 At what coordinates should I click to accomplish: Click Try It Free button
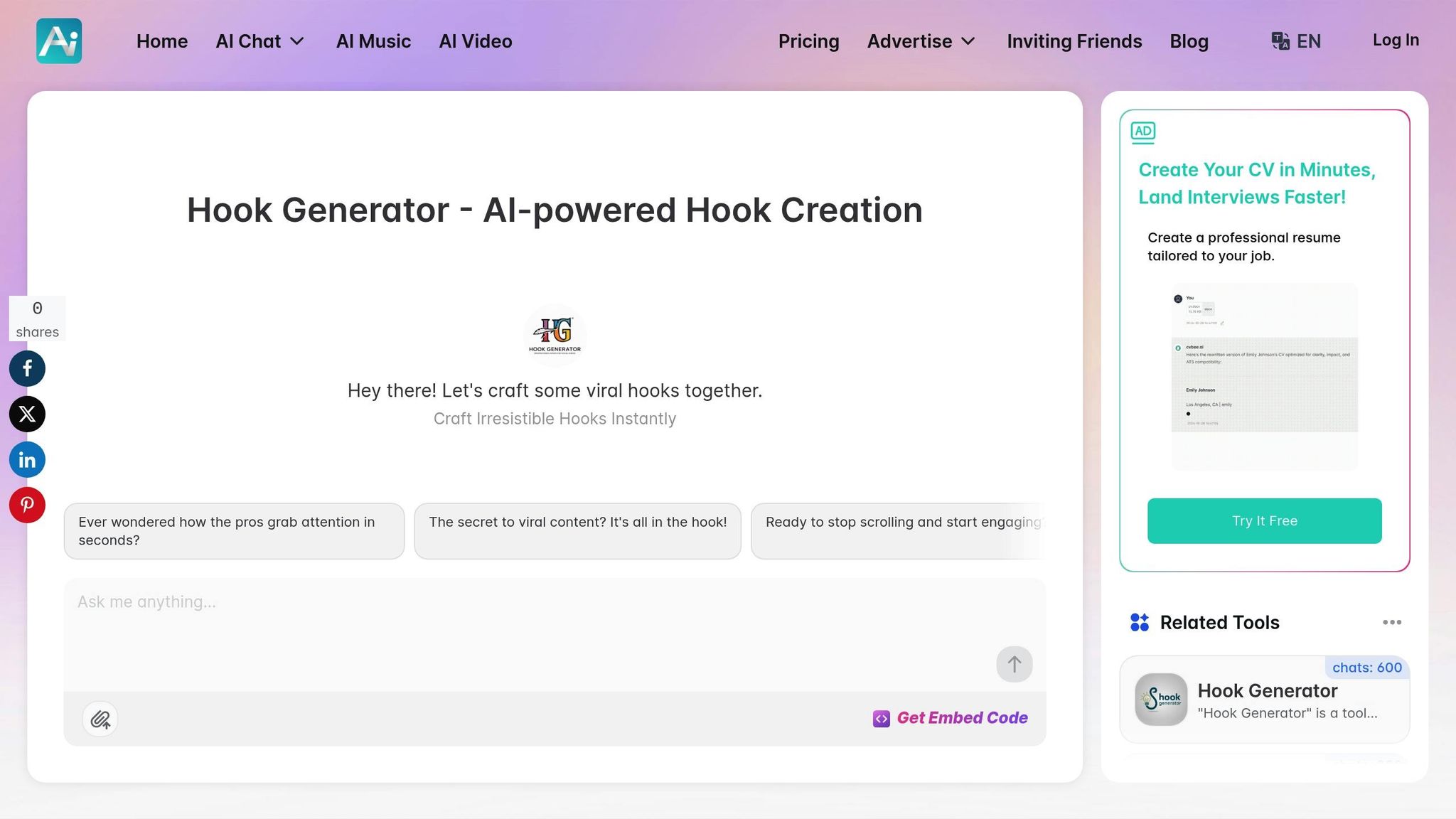coord(1264,521)
